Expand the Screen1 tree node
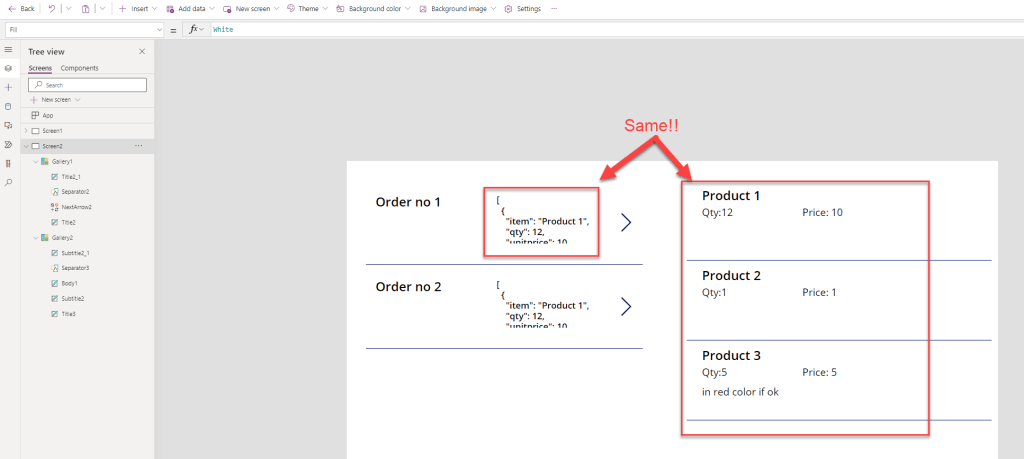Screen dimensions: 1024x459 coord(26,131)
